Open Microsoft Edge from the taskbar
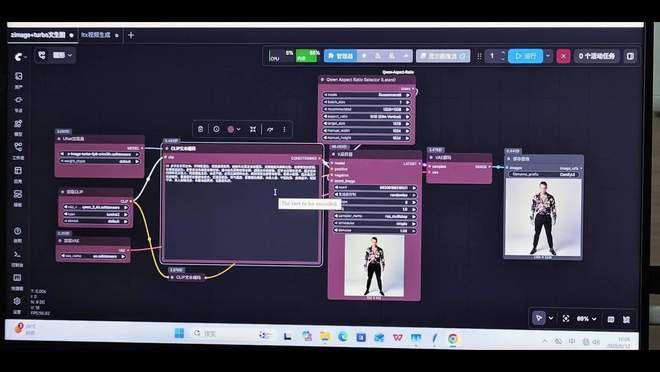660x372 pixels. (343, 336)
